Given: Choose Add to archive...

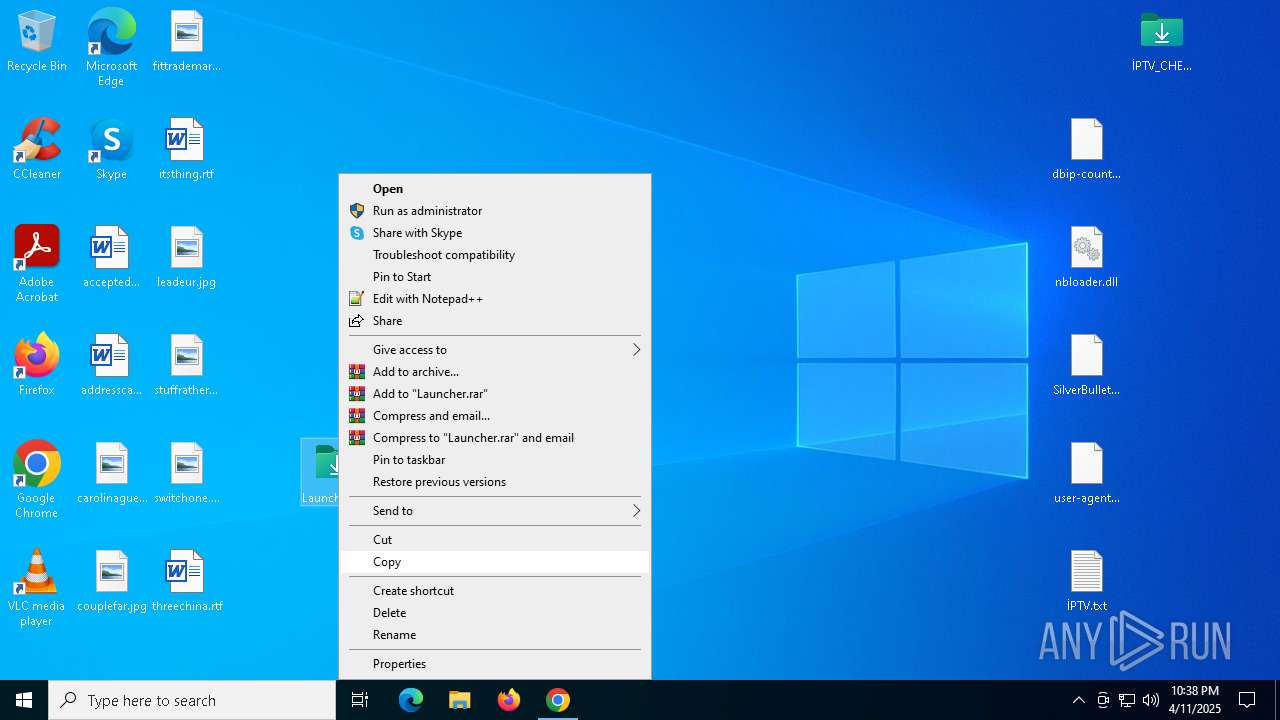Looking at the screenshot, I should [495, 372].
